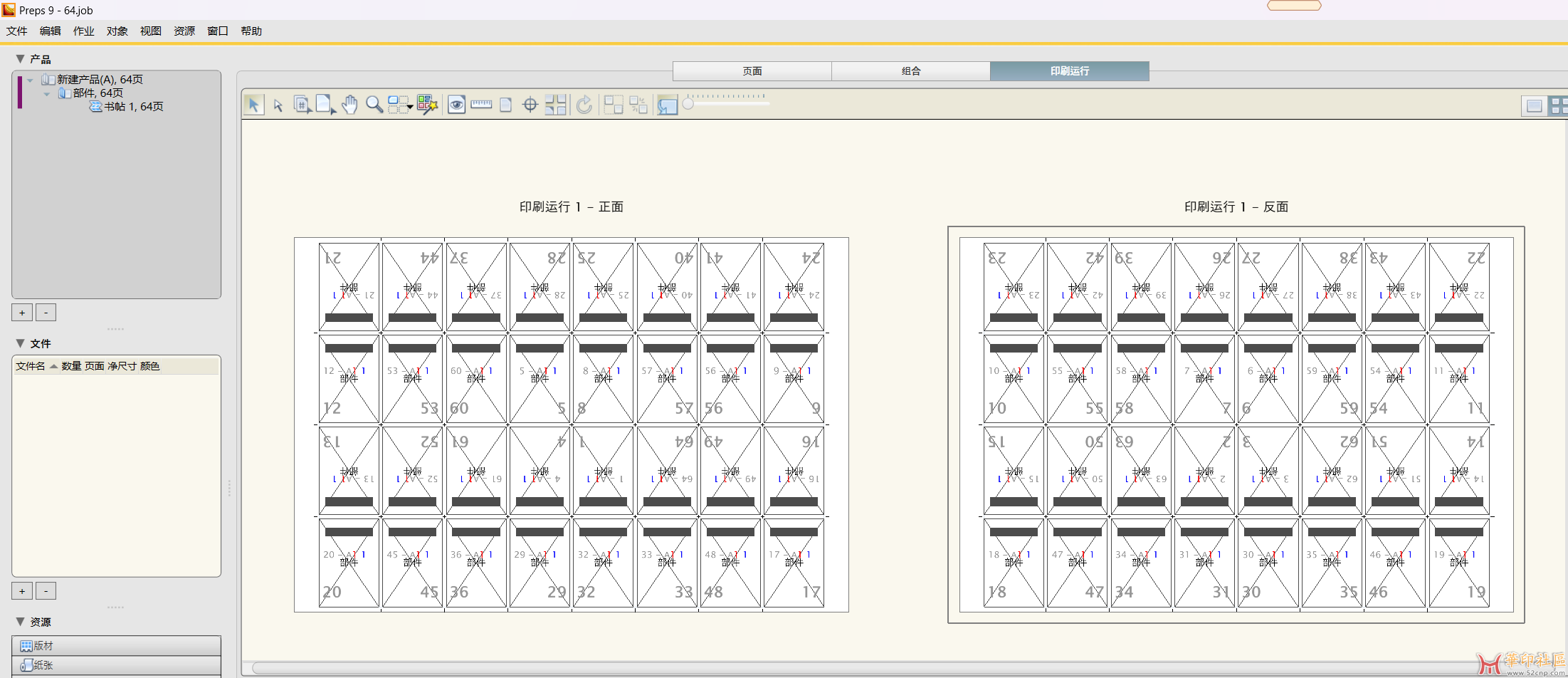
Task: Select 部件, 64页 in product tree
Action: pyautogui.click(x=98, y=93)
